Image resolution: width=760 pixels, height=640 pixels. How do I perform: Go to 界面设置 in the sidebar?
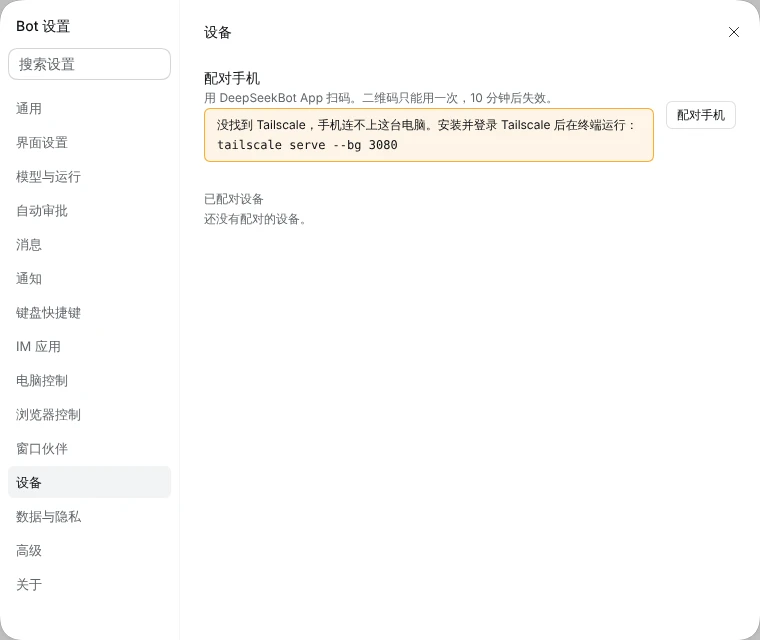[x=89, y=143]
